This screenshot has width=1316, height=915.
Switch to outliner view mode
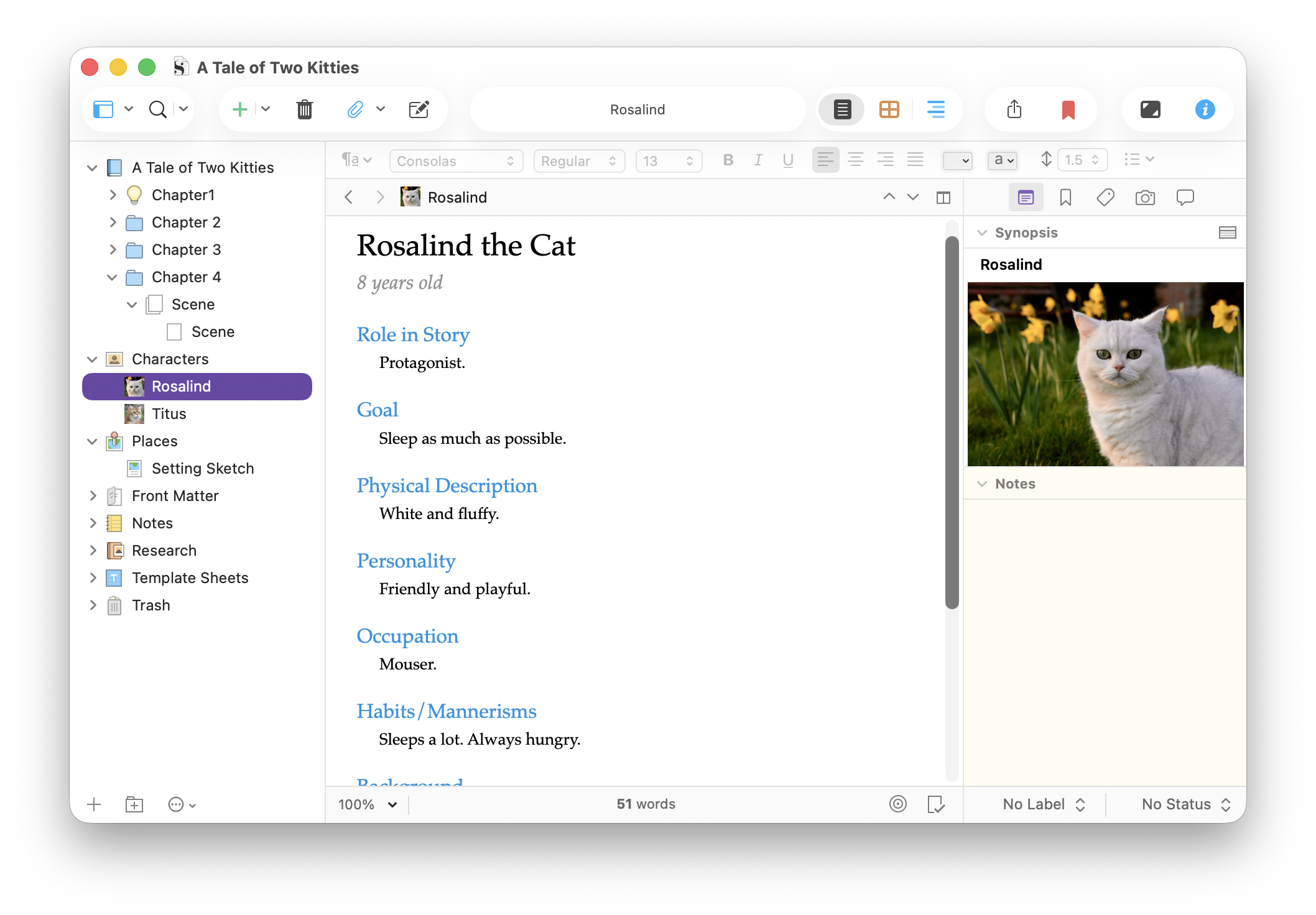pyautogui.click(x=935, y=109)
